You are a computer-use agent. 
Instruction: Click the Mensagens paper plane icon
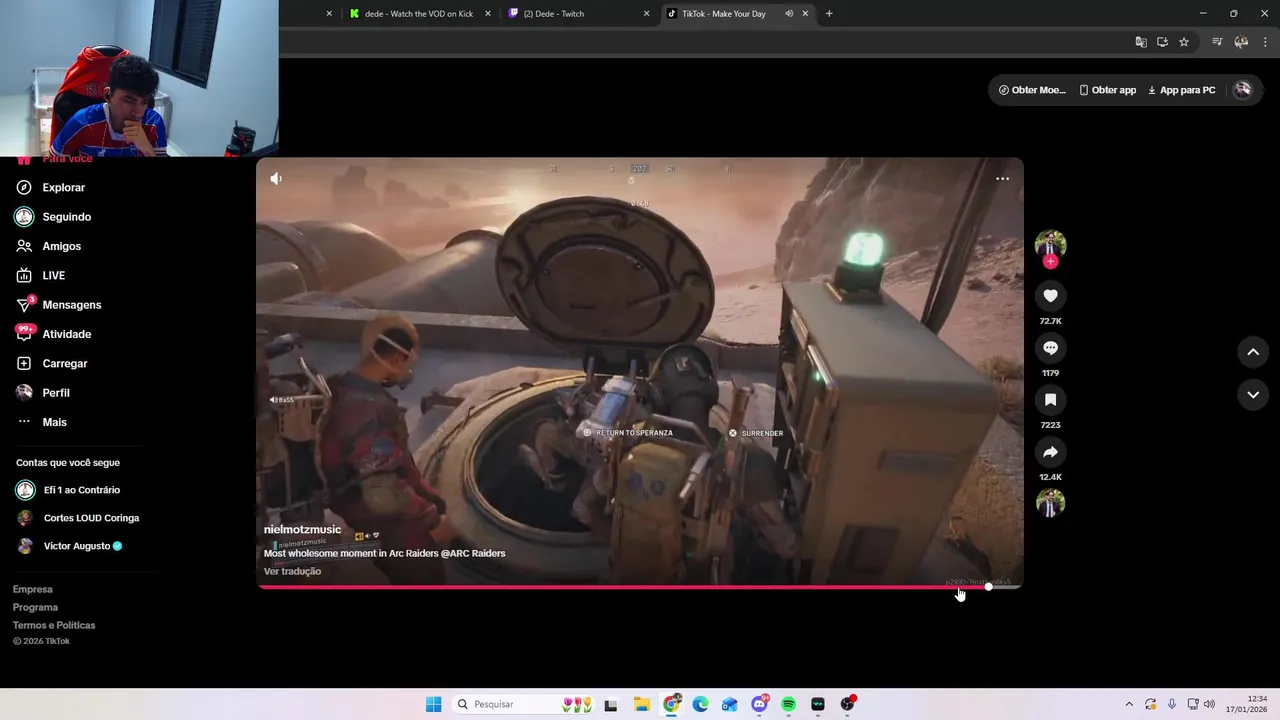pyautogui.click(x=24, y=305)
